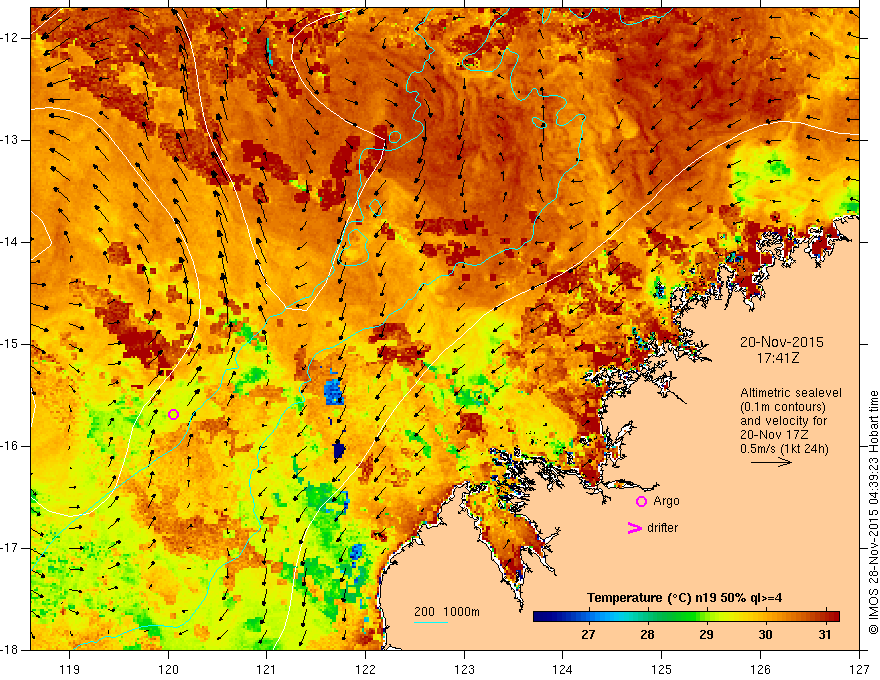Click the longitude label 120
This screenshot has width=880, height=680.
(x=168, y=669)
